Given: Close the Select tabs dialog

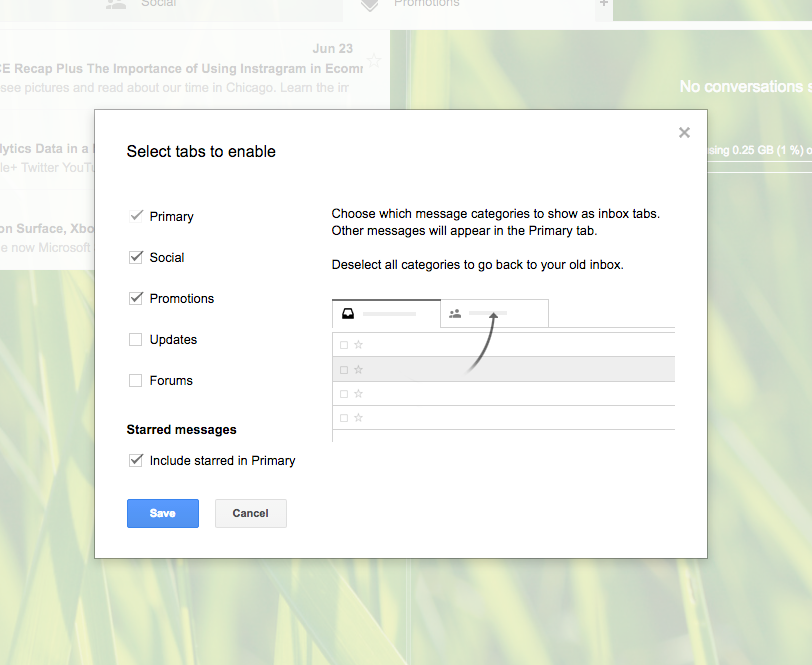Looking at the screenshot, I should pyautogui.click(x=684, y=132).
